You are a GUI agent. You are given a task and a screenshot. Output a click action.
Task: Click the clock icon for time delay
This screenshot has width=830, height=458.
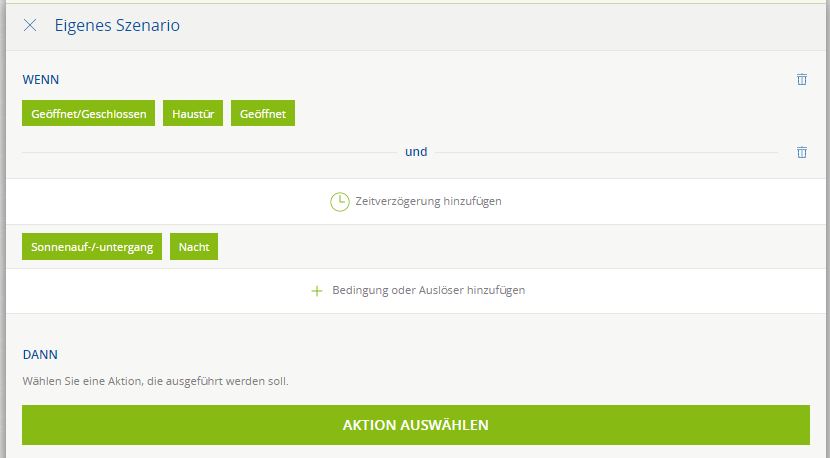tap(340, 201)
